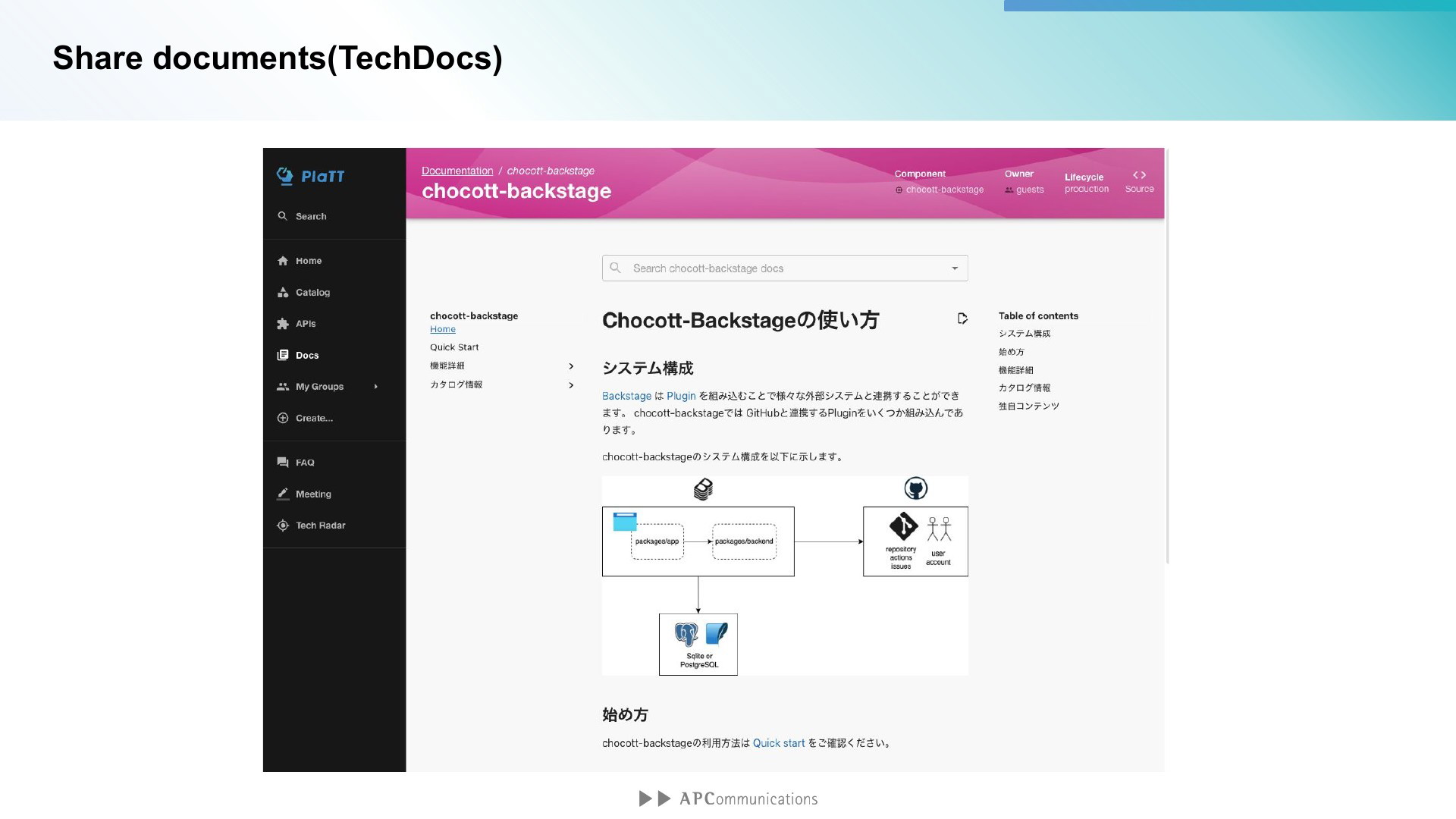Click the PlaTT logo icon
The width and height of the screenshot is (1456, 819).
(284, 176)
